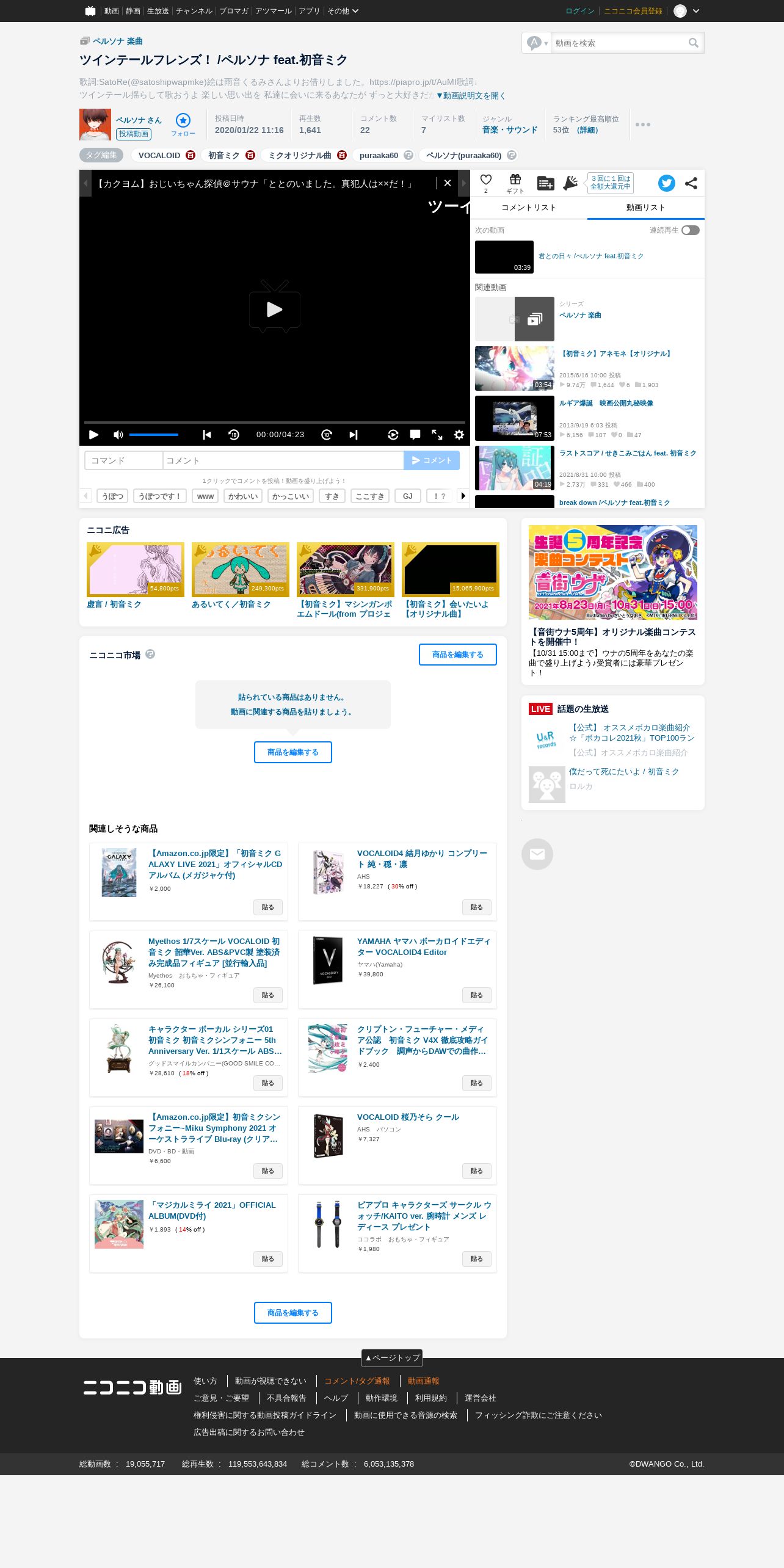
Task: Click the video seek progress bar
Action: 275,422
